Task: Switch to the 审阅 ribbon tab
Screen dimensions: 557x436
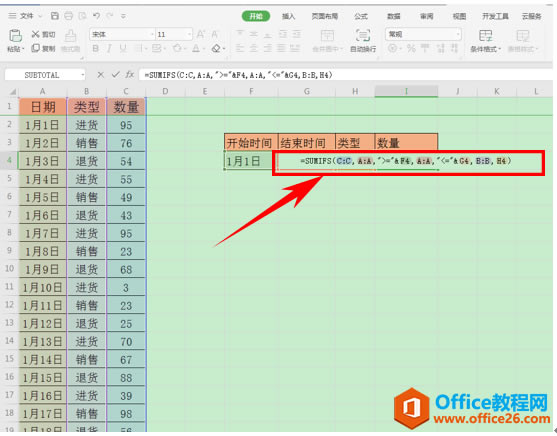Action: pos(427,16)
